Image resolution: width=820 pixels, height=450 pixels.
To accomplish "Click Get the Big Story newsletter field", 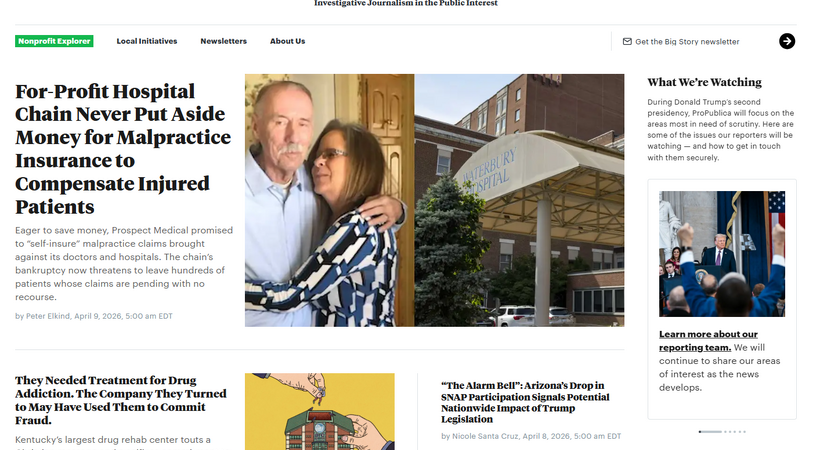I will point(687,41).
